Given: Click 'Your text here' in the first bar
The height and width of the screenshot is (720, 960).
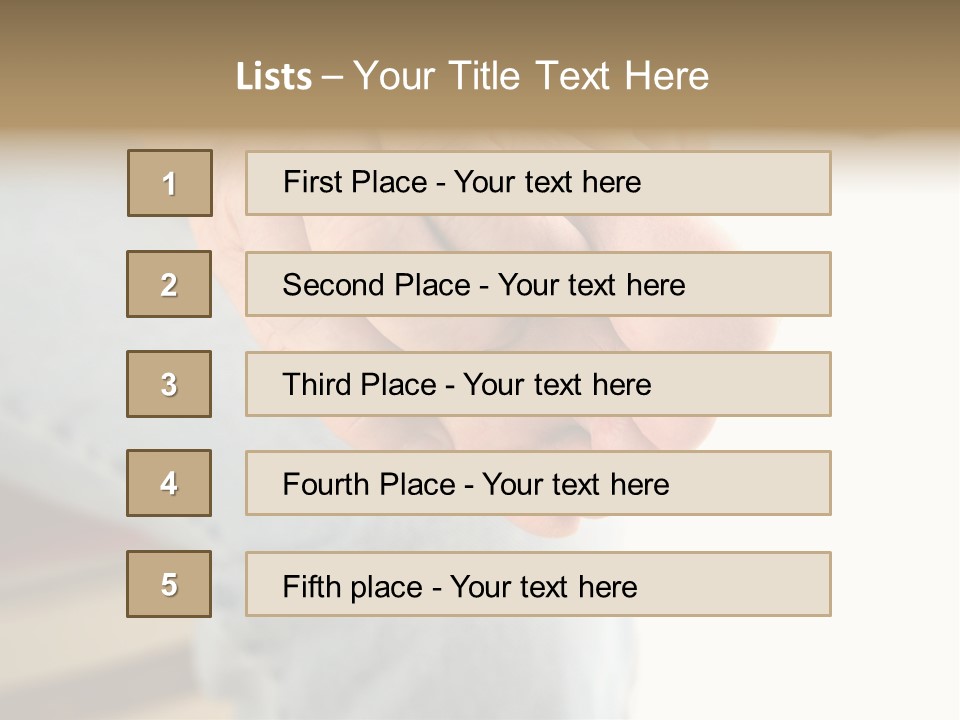Looking at the screenshot, I should point(547,182).
